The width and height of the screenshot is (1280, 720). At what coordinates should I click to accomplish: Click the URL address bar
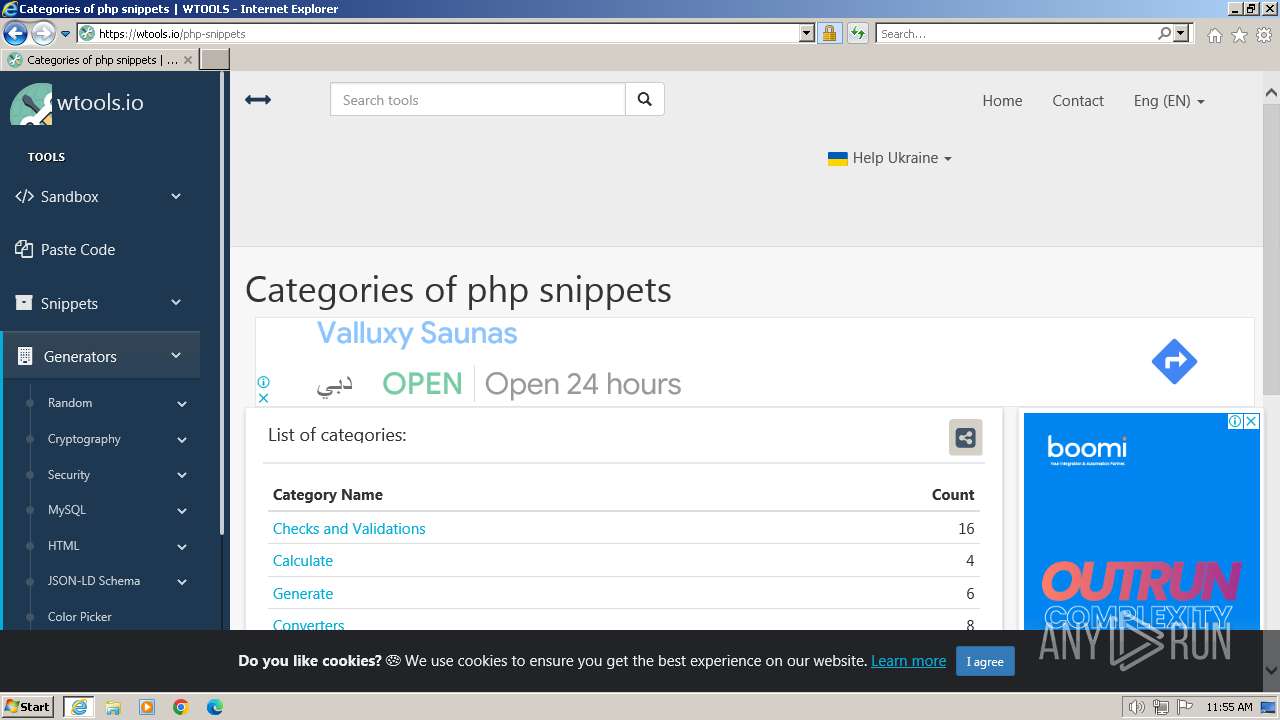pyautogui.click(x=448, y=33)
